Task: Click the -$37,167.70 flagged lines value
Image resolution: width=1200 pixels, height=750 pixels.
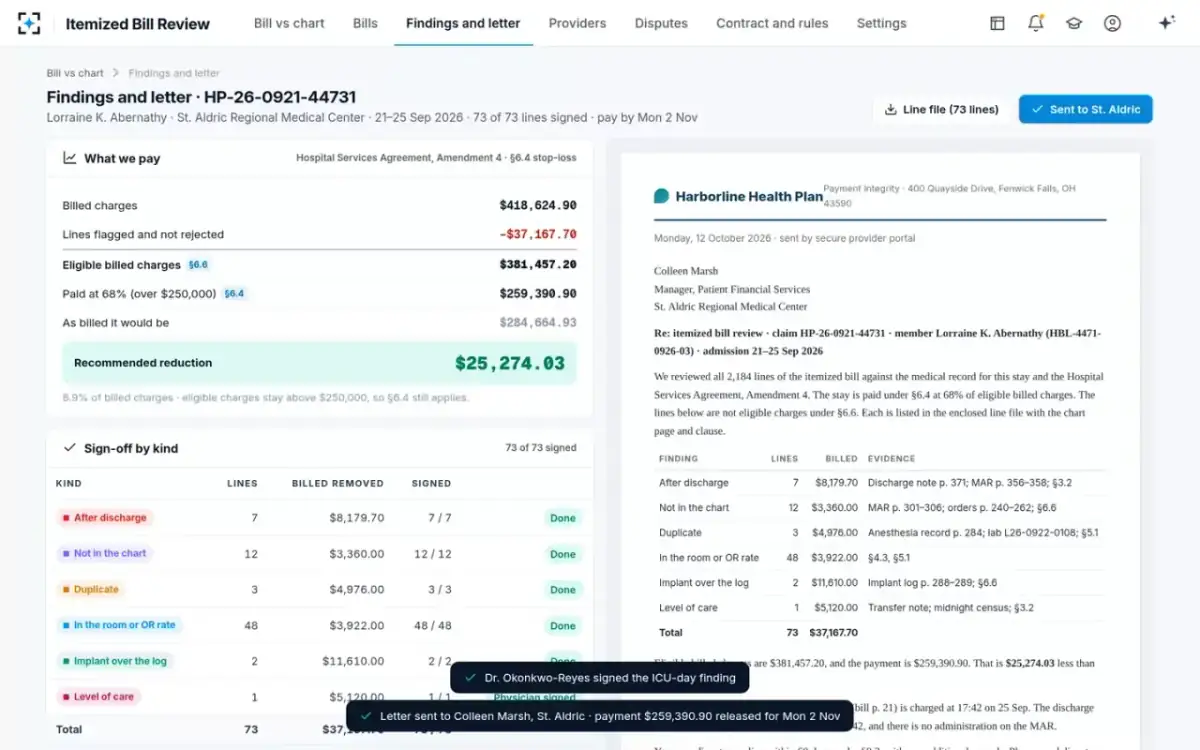Action: 538,235
